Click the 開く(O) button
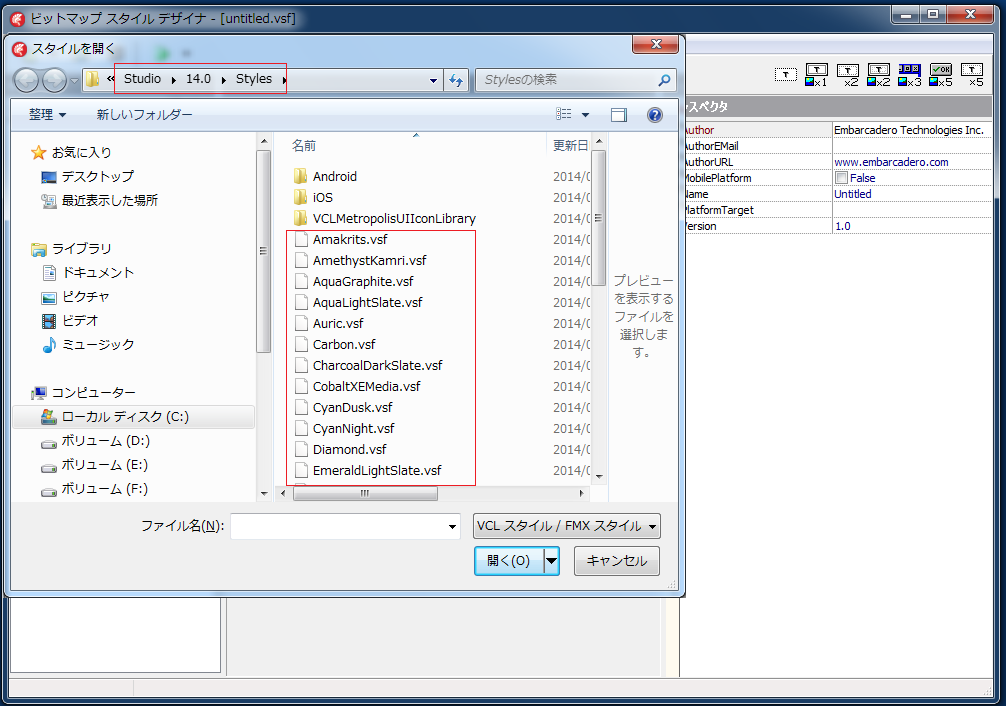This screenshot has height=706, width=1006. point(509,561)
